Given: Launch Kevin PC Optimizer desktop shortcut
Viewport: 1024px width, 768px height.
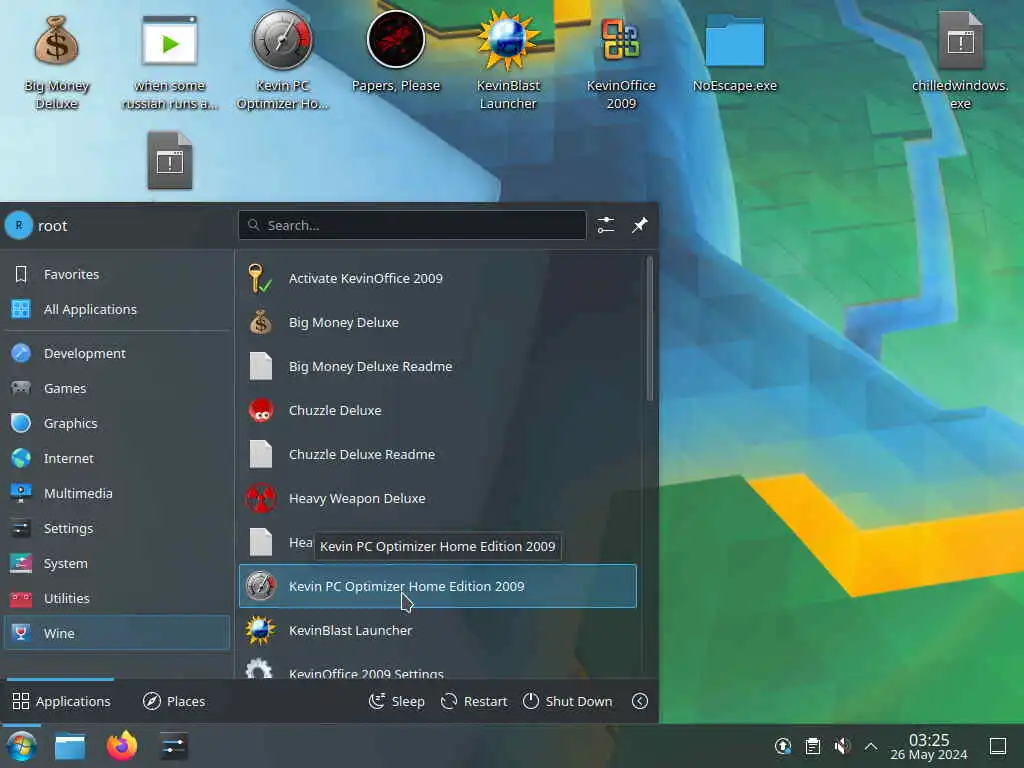Looking at the screenshot, I should click(282, 61).
